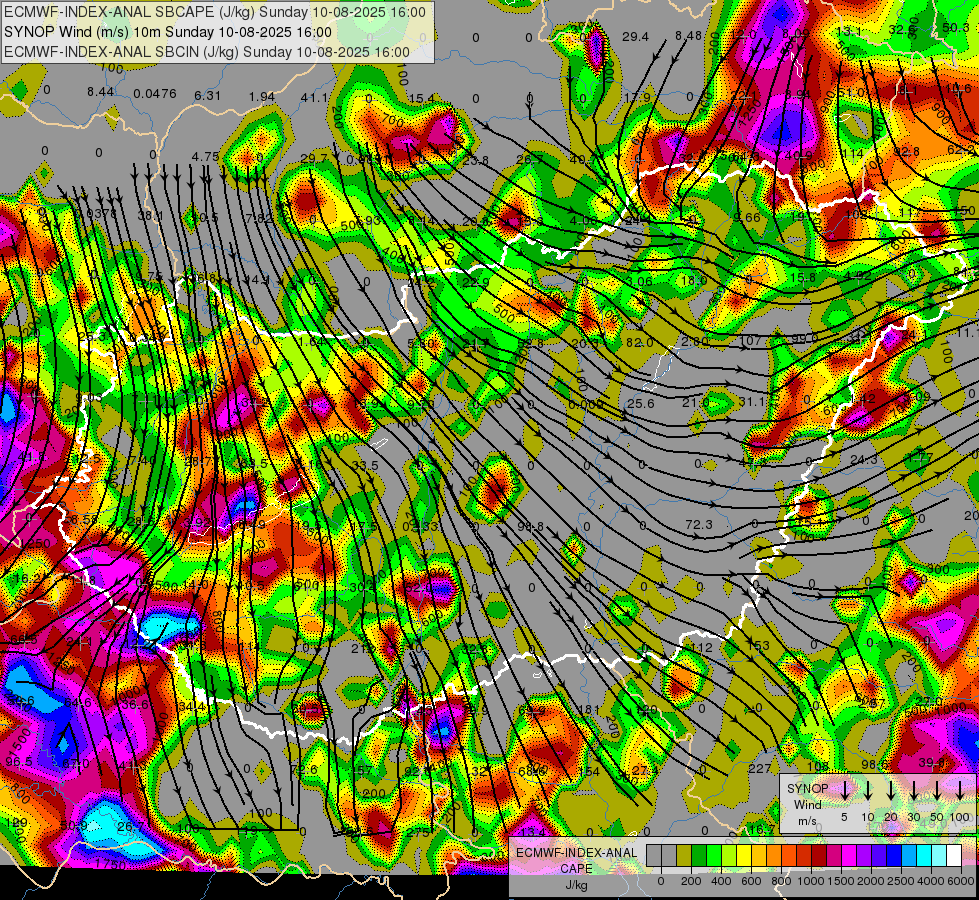The height and width of the screenshot is (900, 979).
Task: Click the SYNOP Wind 10m title line
Action: [167, 32]
